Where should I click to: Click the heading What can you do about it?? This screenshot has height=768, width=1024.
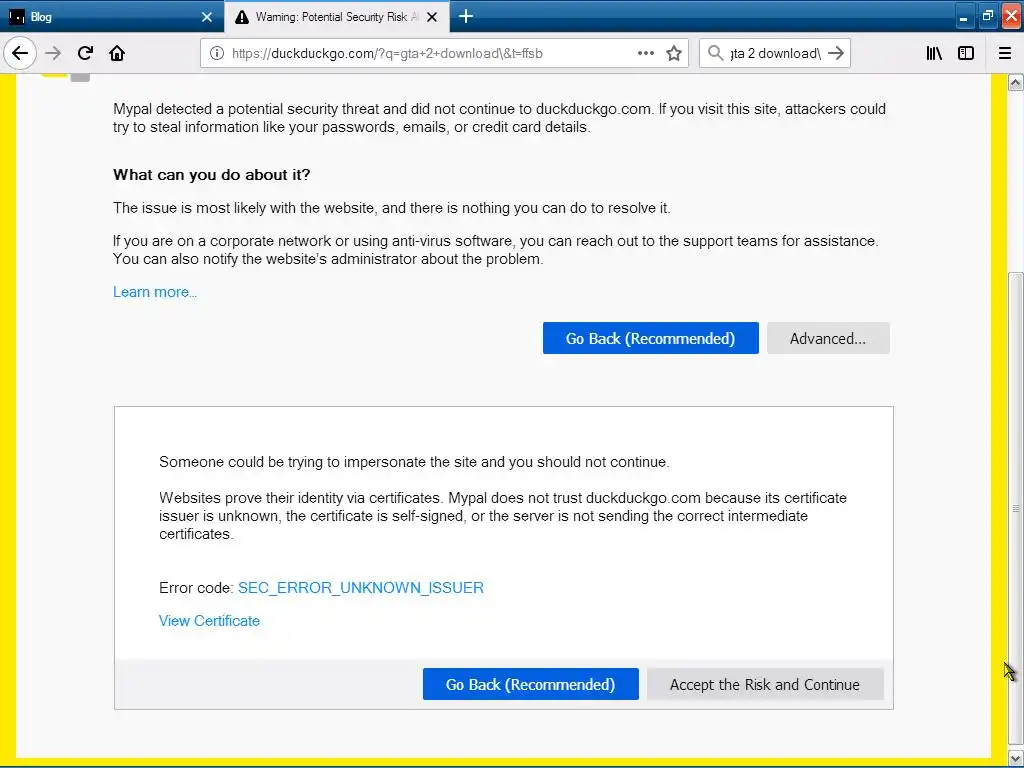212,175
